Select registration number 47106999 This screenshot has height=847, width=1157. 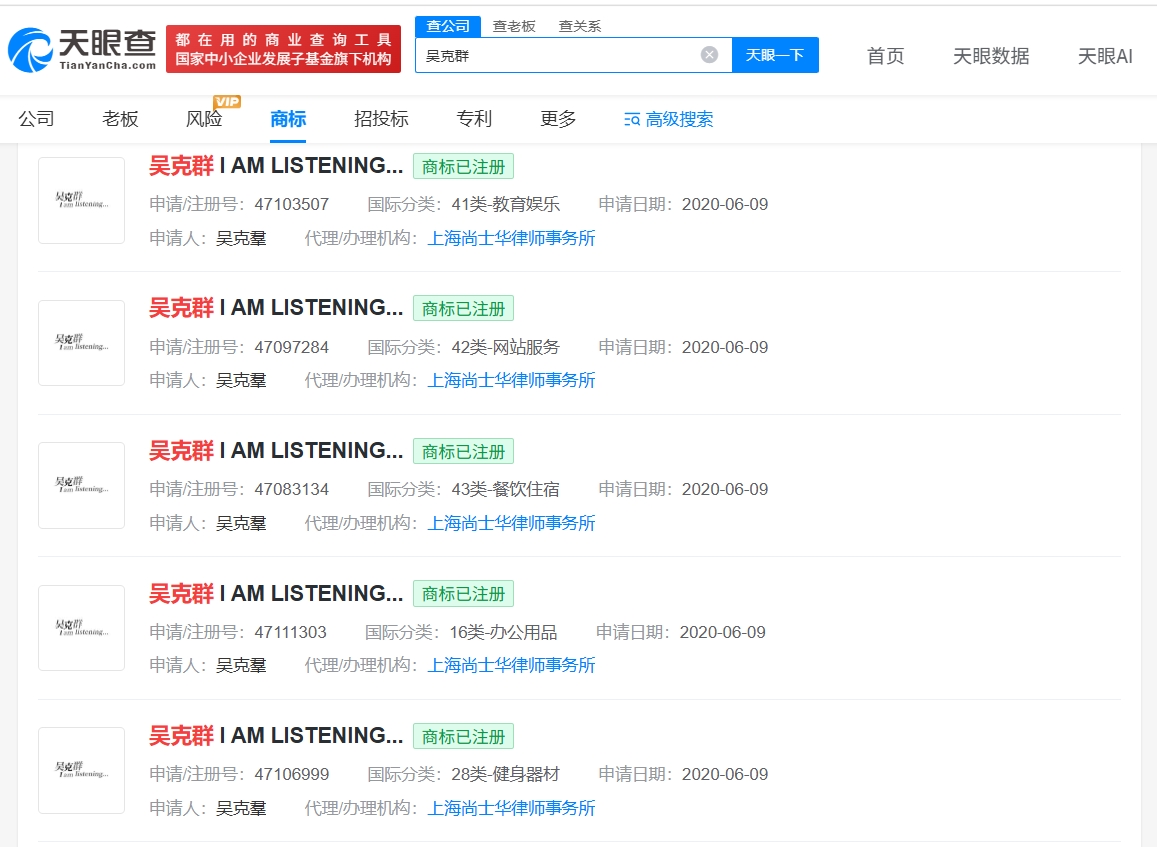tap(291, 774)
